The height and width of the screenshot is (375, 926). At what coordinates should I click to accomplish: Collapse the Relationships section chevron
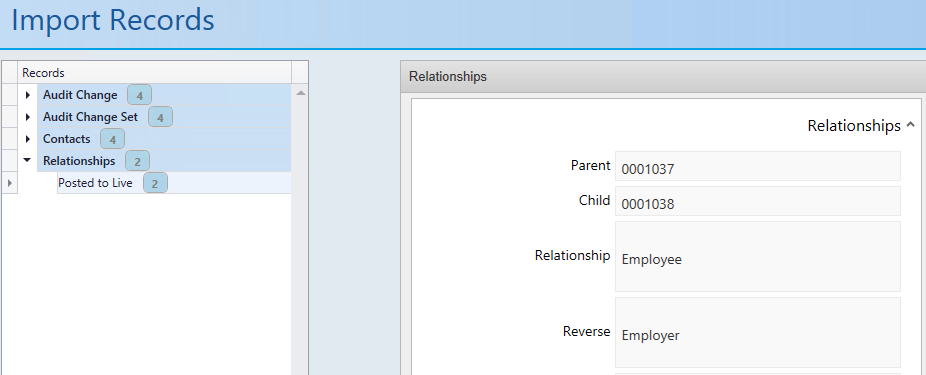tap(910, 125)
